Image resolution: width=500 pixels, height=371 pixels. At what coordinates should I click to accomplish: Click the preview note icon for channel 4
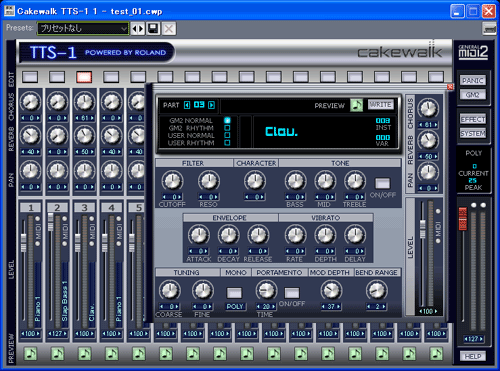tap(112, 353)
